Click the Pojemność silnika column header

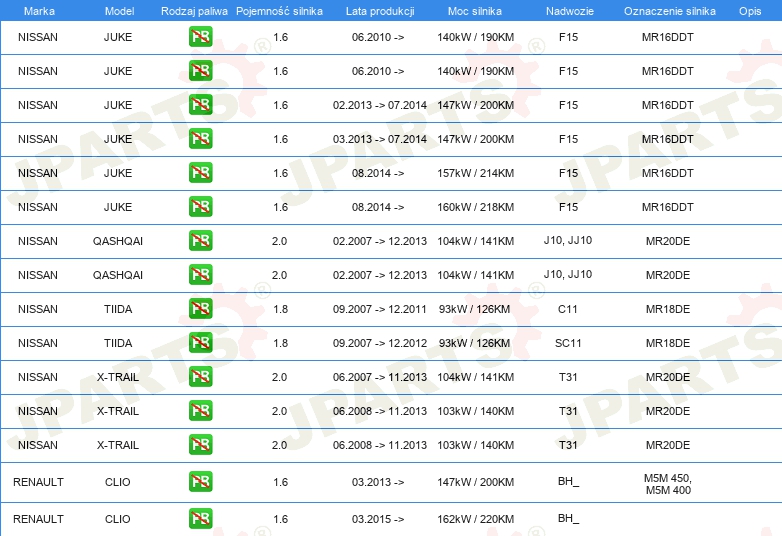[x=279, y=11]
